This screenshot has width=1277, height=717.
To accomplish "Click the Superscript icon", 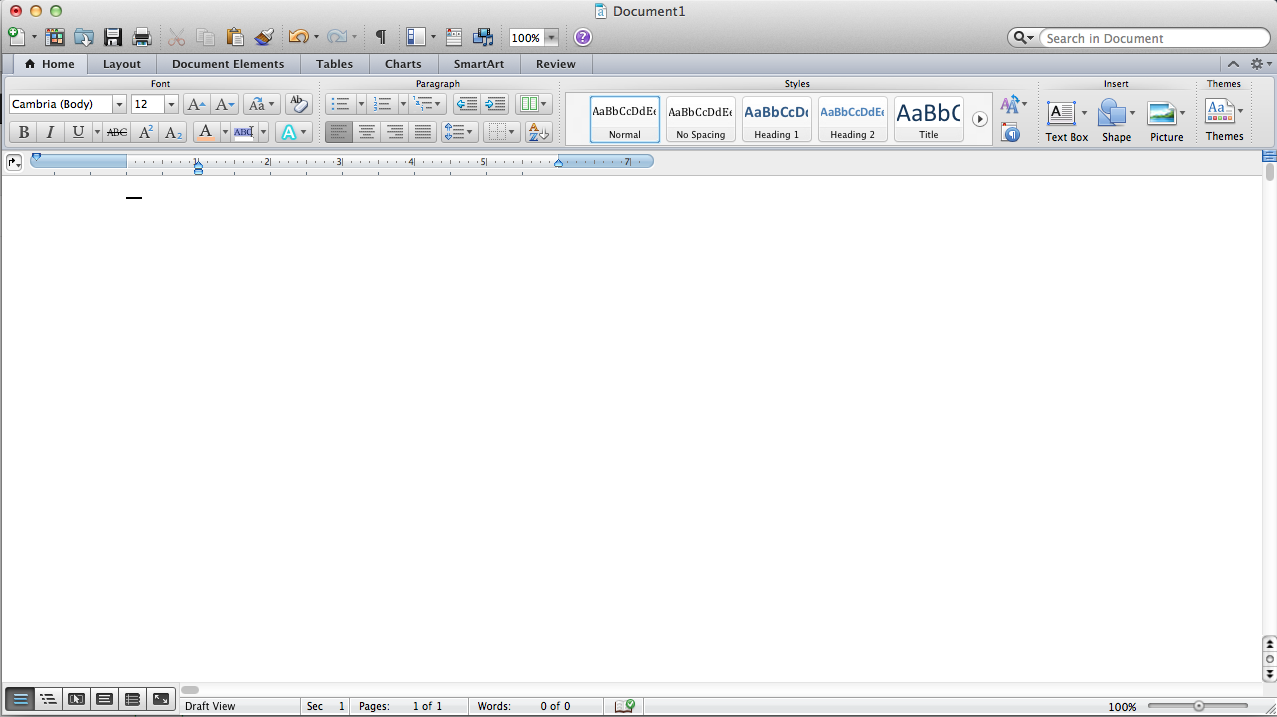I will tap(146, 132).
